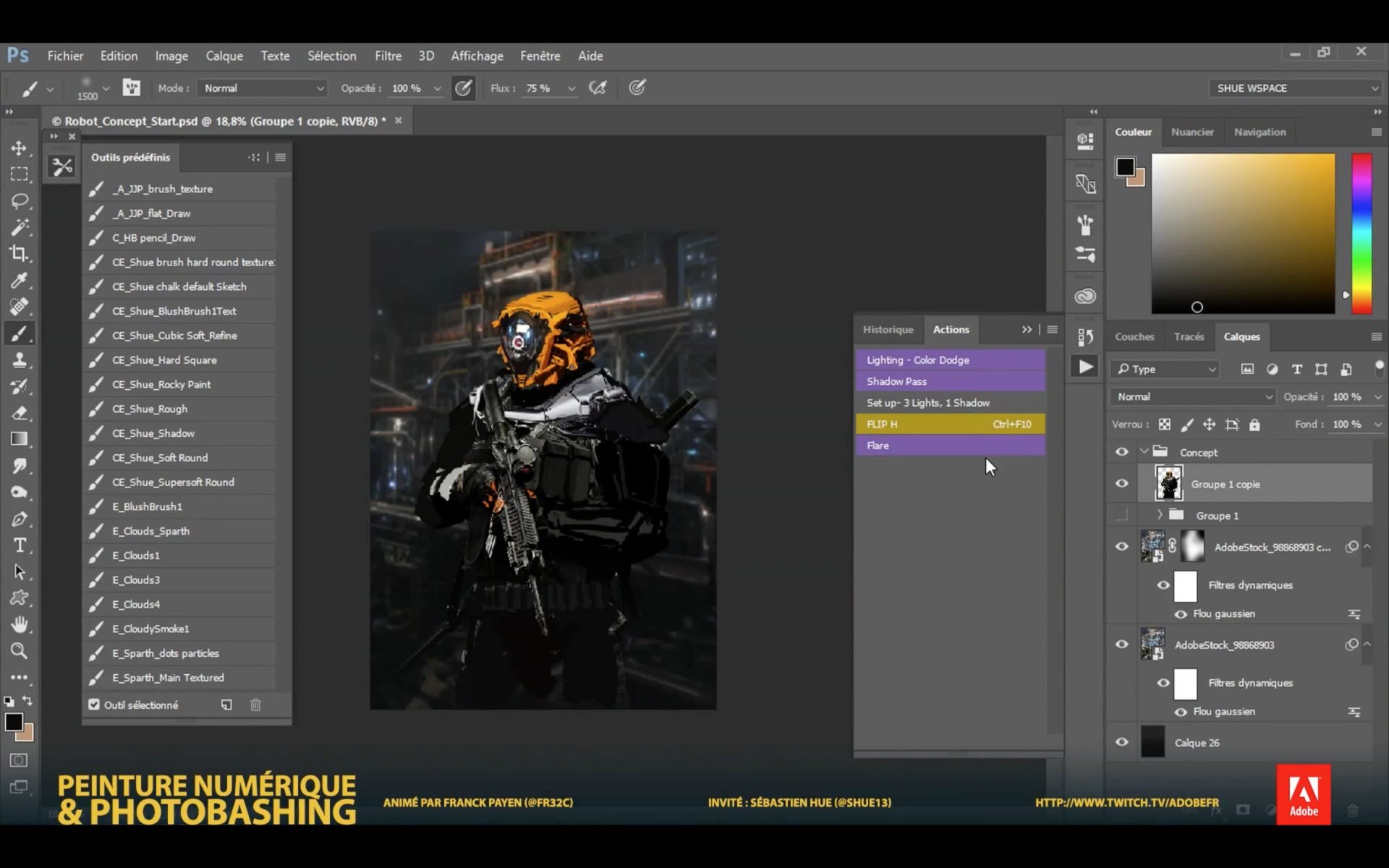Select the Brush tool in toolbar

pos(19,333)
